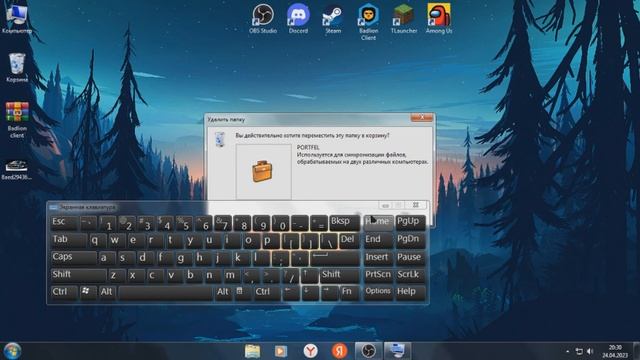640x360 pixels.
Task: Click the context menu key
Action: tap(242, 293)
